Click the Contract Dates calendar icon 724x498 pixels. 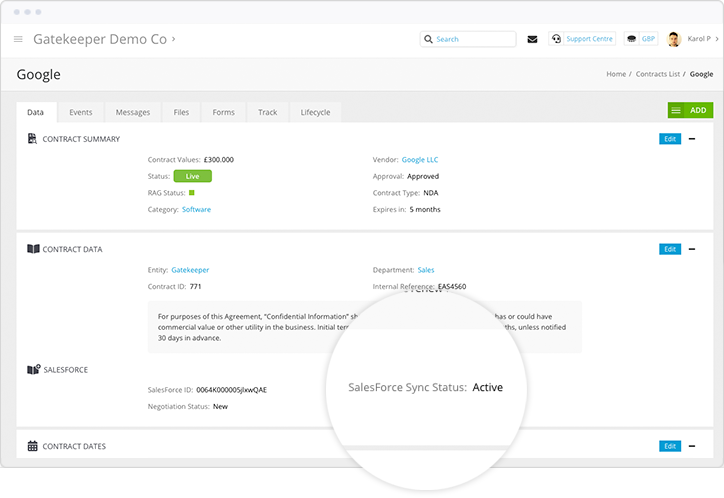click(x=32, y=446)
